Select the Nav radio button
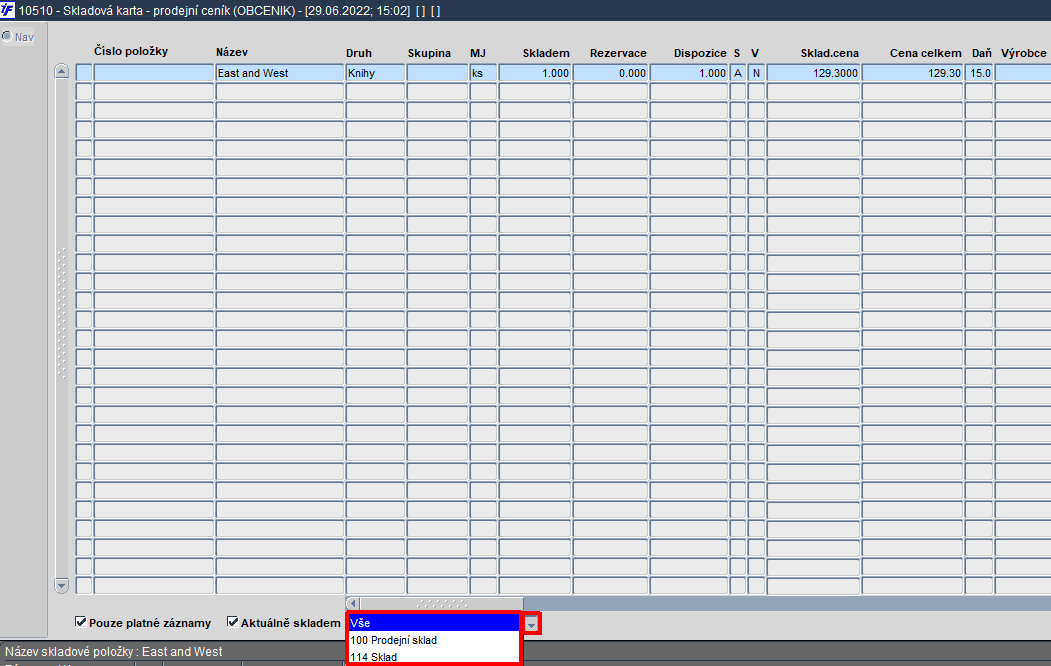This screenshot has width=1051, height=666. 7,36
